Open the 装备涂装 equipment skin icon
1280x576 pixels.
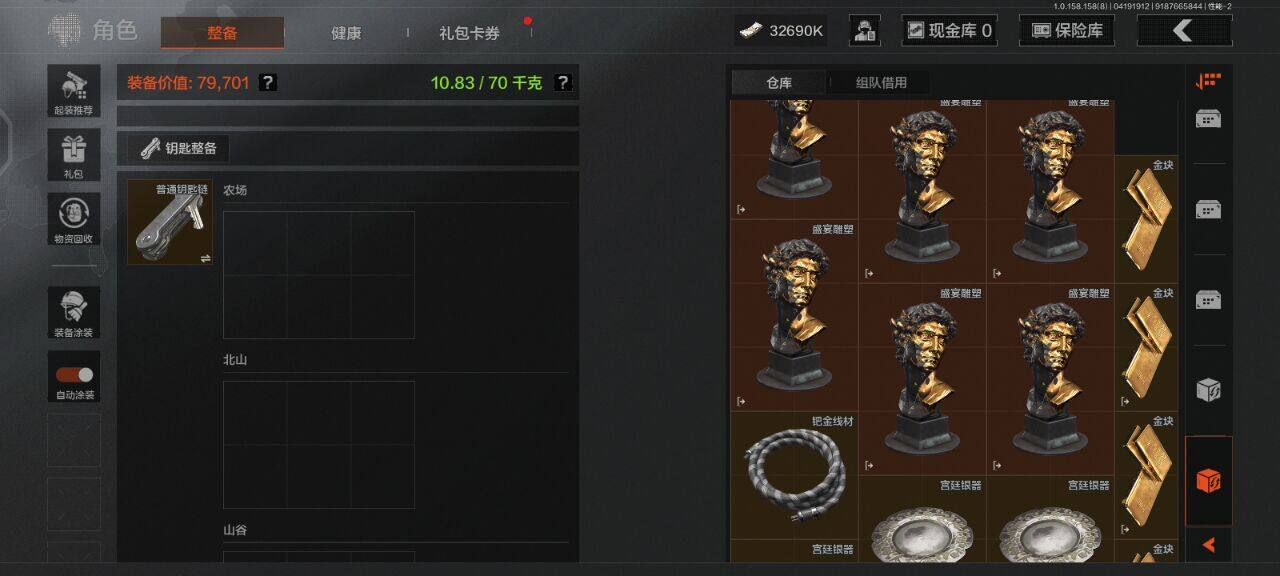[x=74, y=312]
